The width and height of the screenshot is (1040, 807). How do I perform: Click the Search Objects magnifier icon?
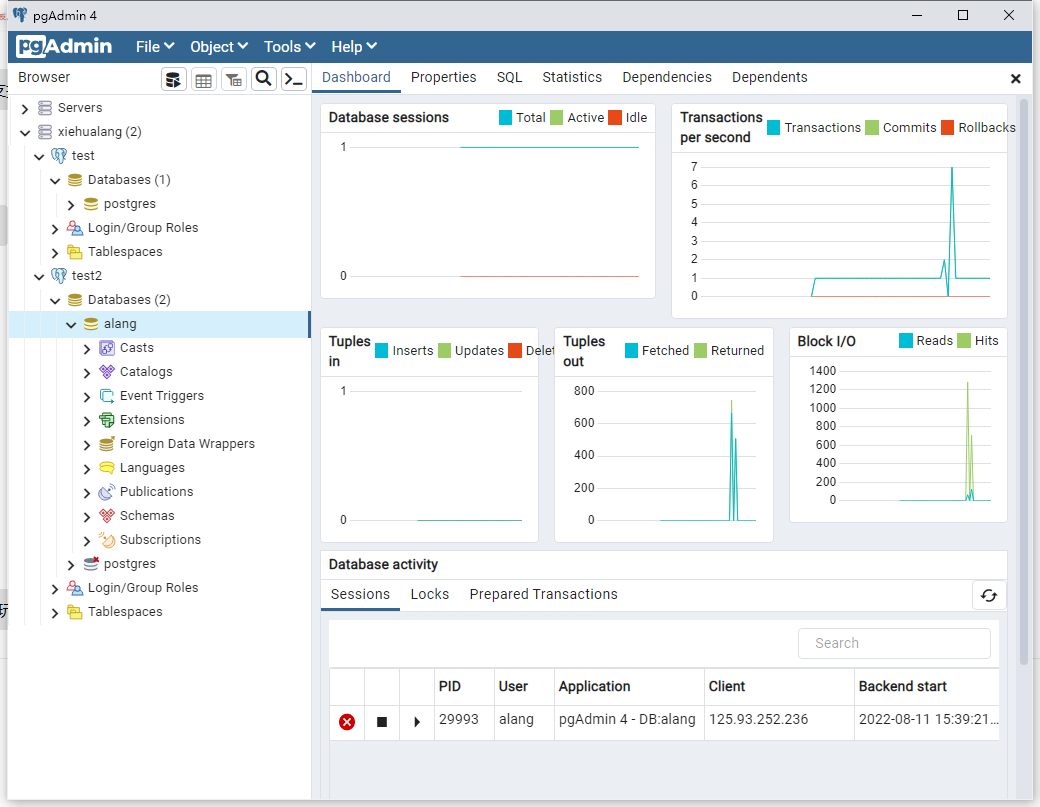(x=263, y=80)
